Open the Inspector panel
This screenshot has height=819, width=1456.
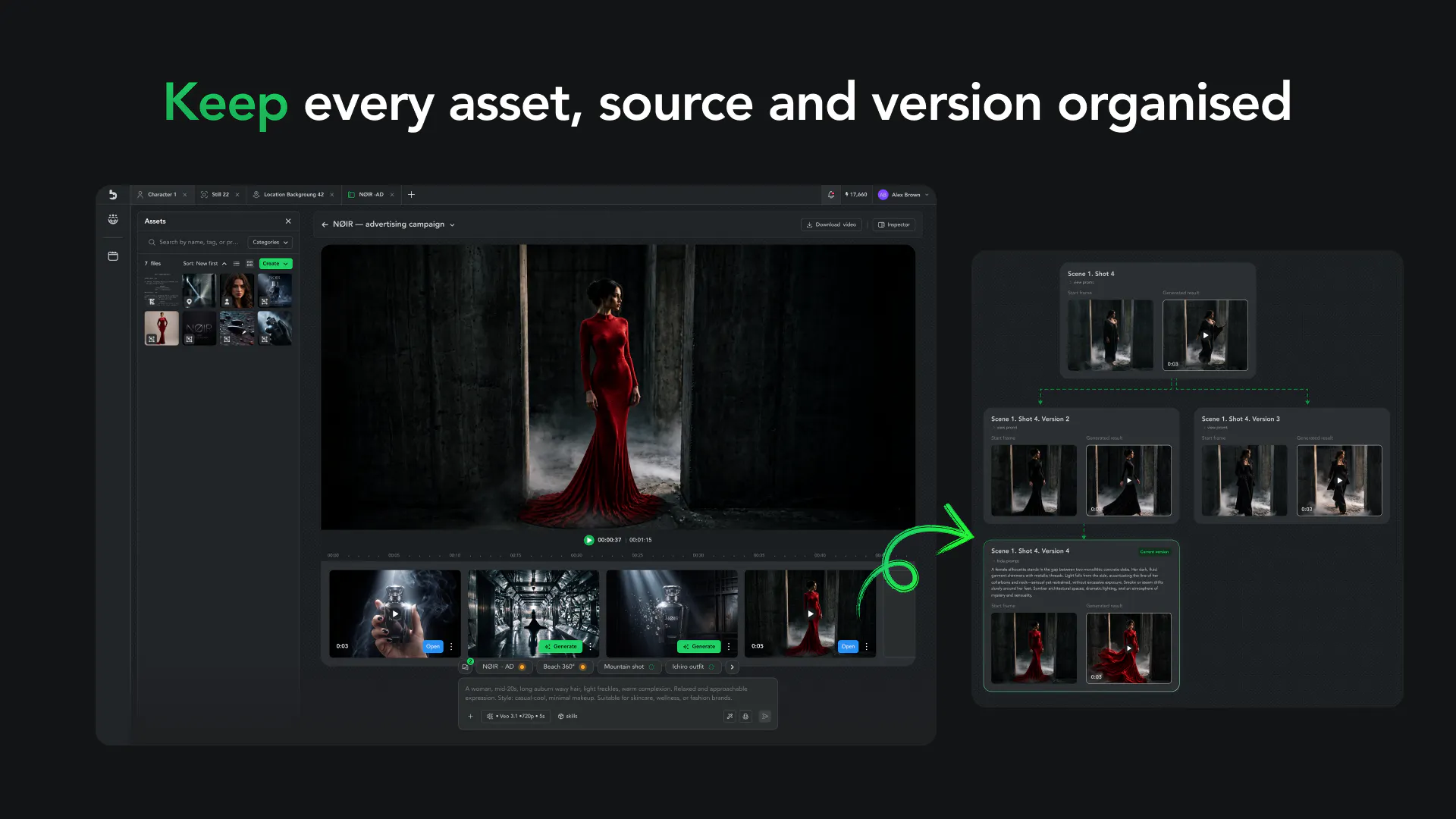[x=893, y=224]
